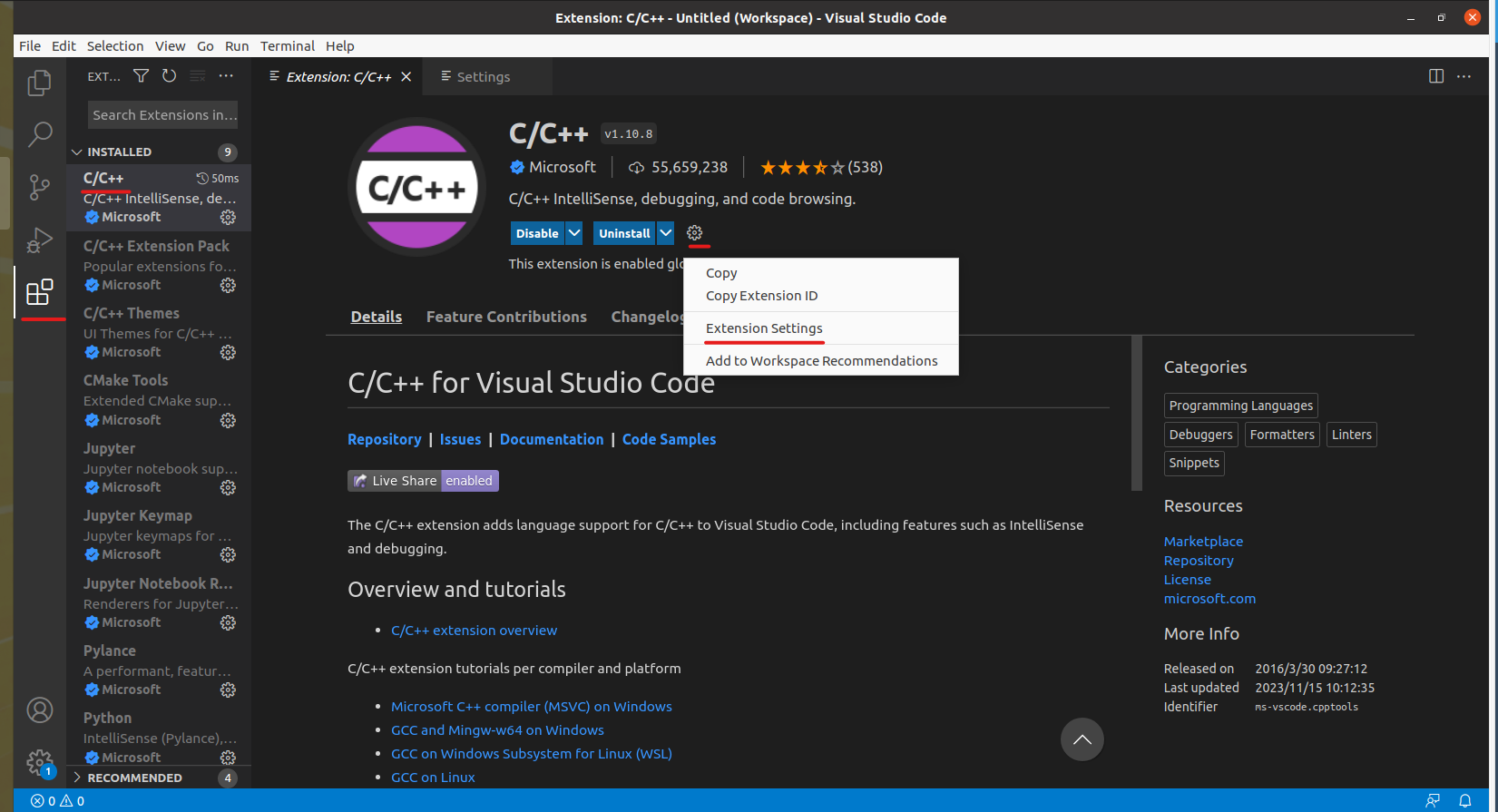Viewport: 1498px width, 812px height.
Task: Open the Selection menu
Action: pos(115,46)
